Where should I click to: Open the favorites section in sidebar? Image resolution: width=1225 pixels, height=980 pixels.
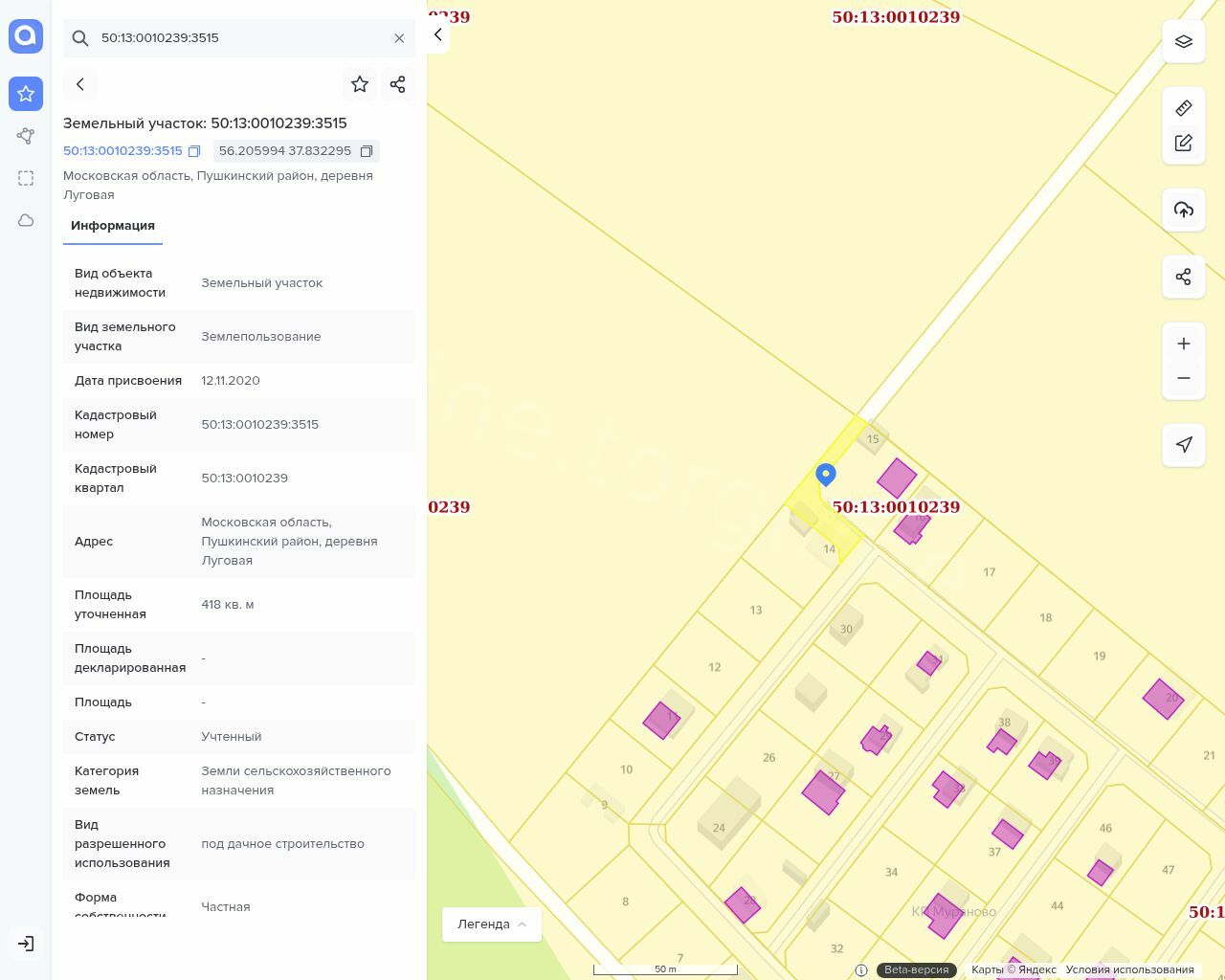[26, 94]
